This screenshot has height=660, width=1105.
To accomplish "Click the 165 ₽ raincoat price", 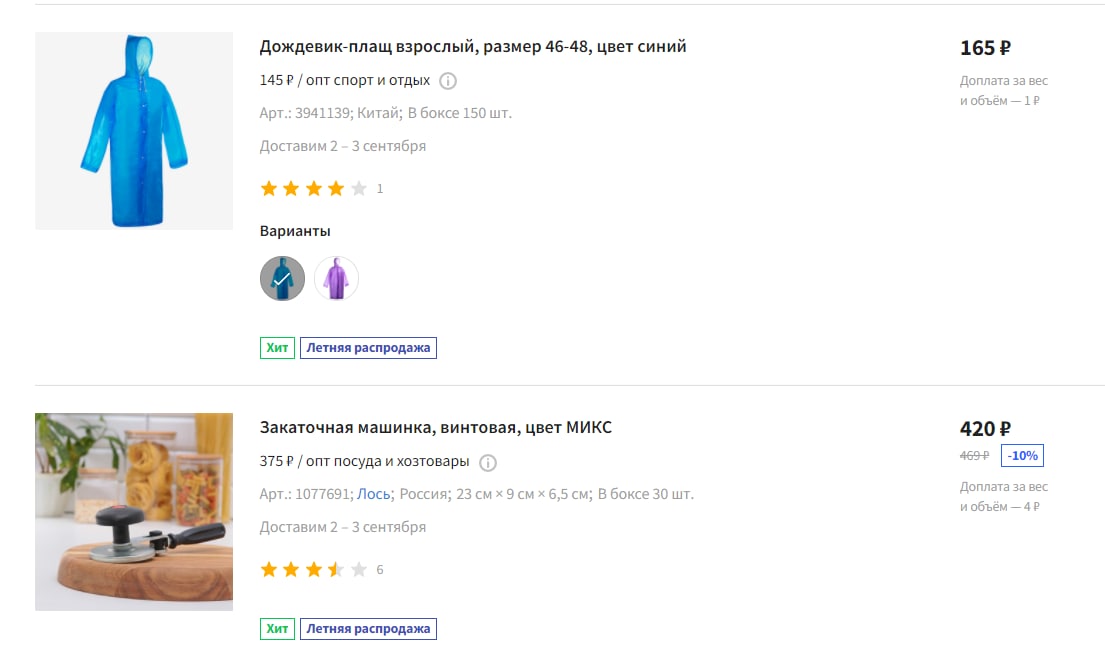I will pos(985,48).
